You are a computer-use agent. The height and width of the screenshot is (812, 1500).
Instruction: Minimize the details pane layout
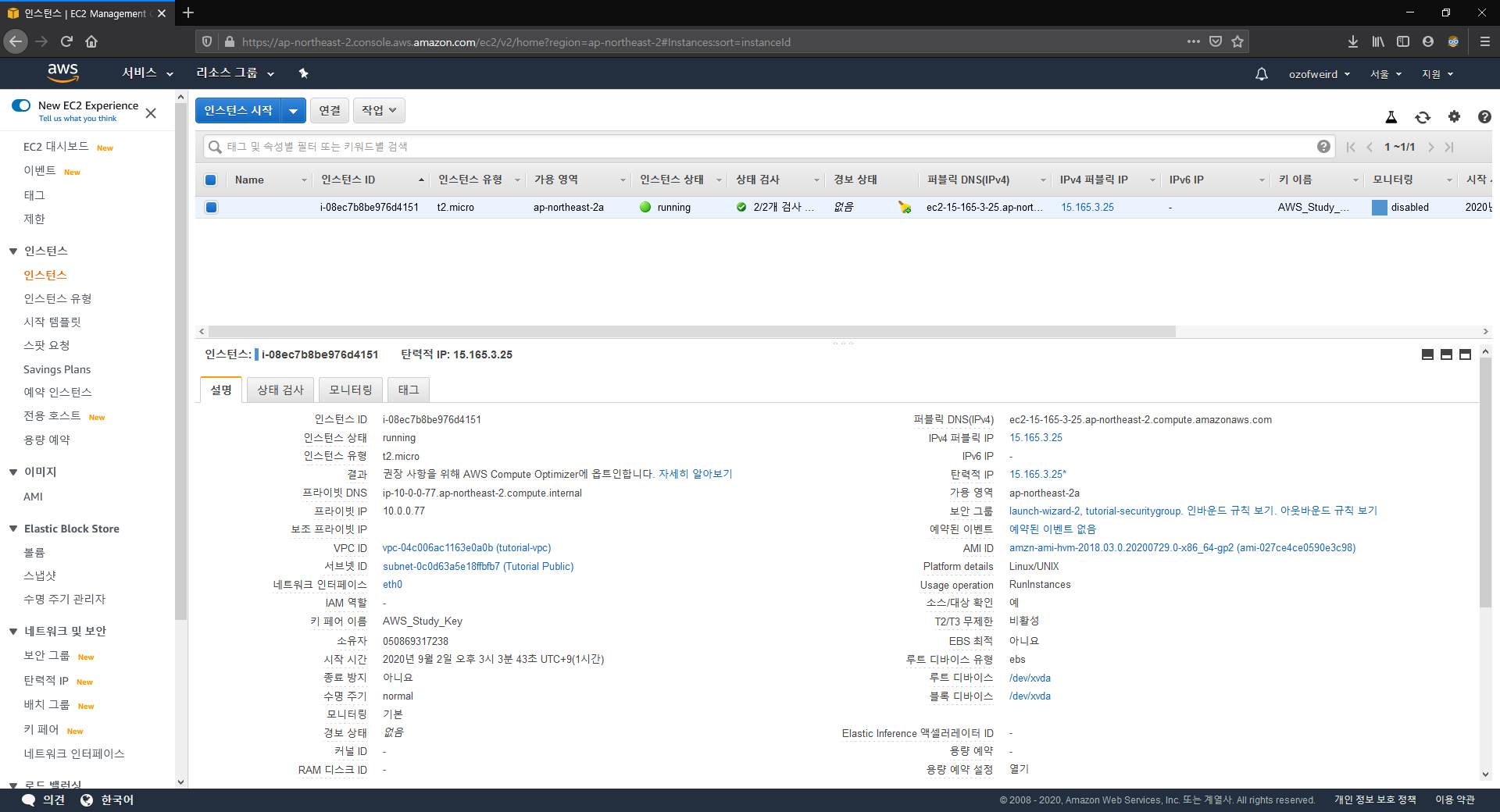(x=1427, y=354)
